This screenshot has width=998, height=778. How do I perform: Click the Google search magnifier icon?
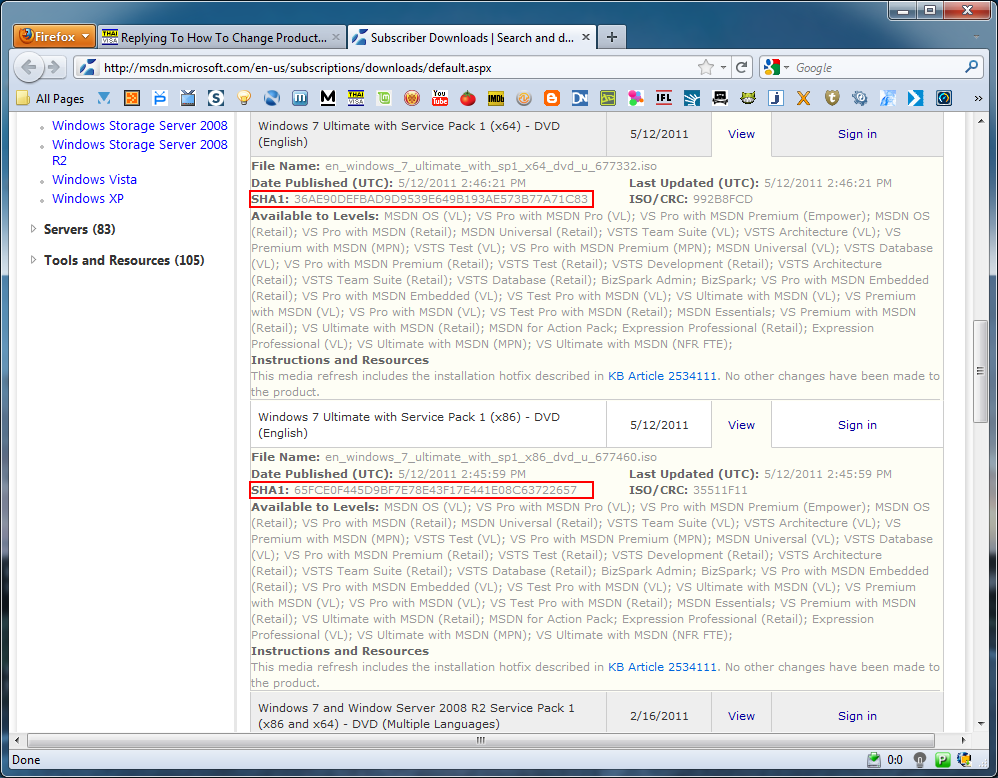[x=971, y=67]
